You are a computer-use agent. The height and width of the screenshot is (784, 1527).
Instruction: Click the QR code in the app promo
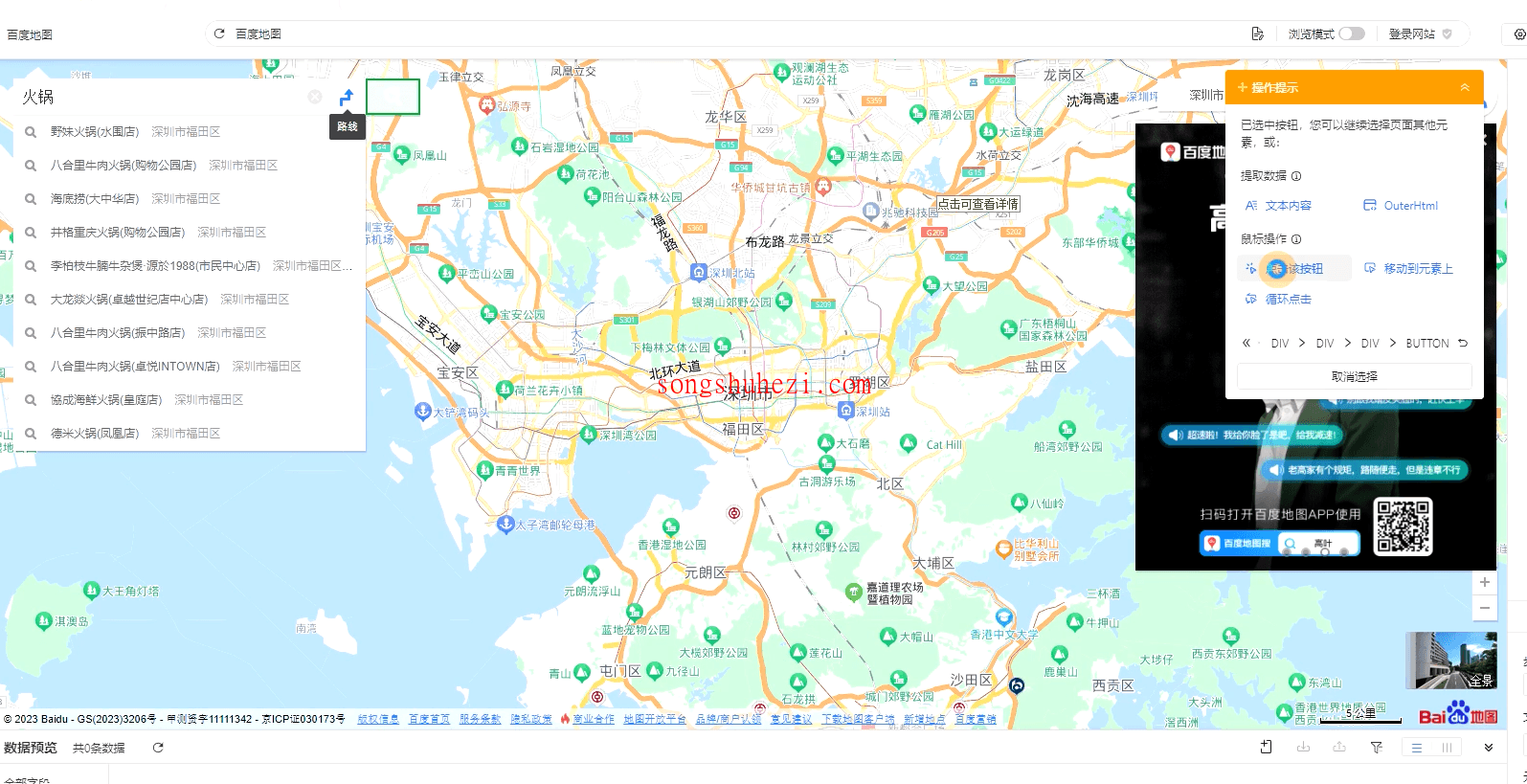(1403, 526)
